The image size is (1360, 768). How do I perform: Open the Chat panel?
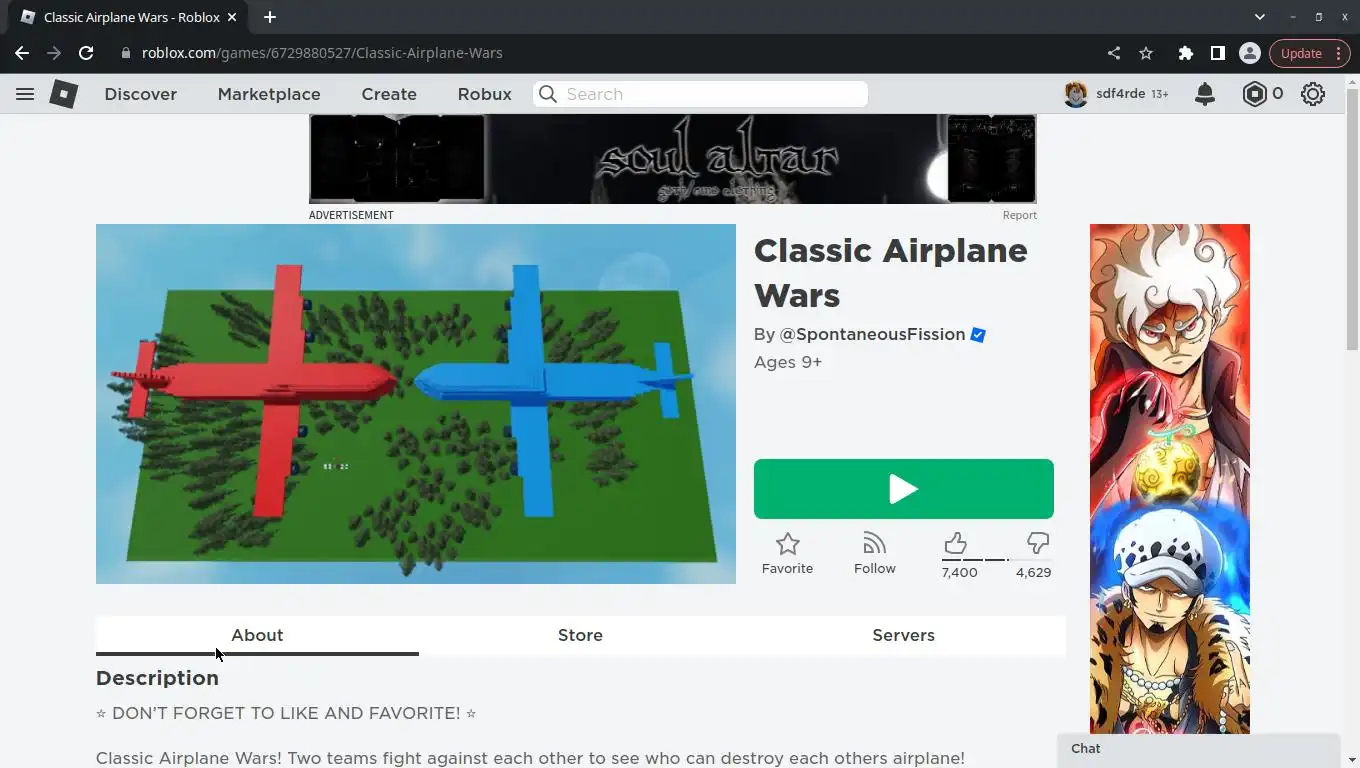(x=1198, y=749)
